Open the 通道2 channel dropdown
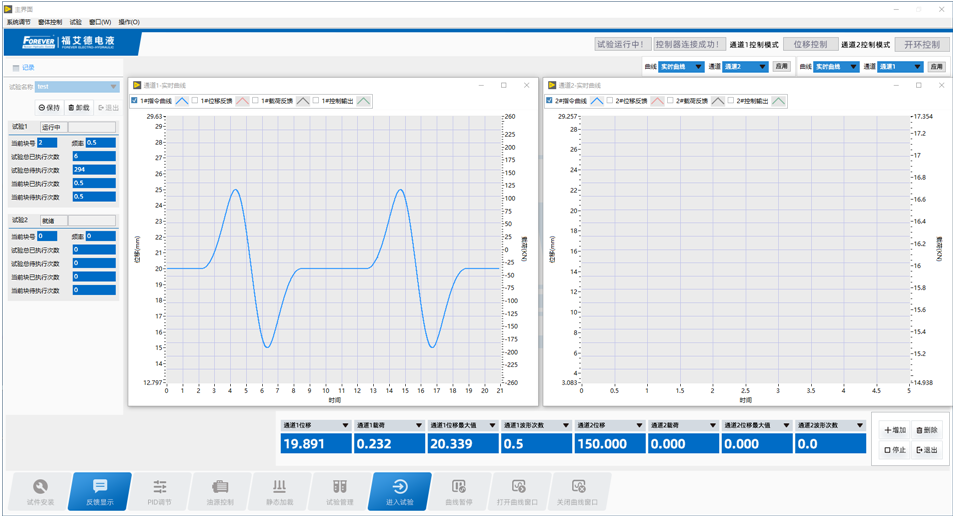Screen dimensions: 955x520 click(745, 67)
